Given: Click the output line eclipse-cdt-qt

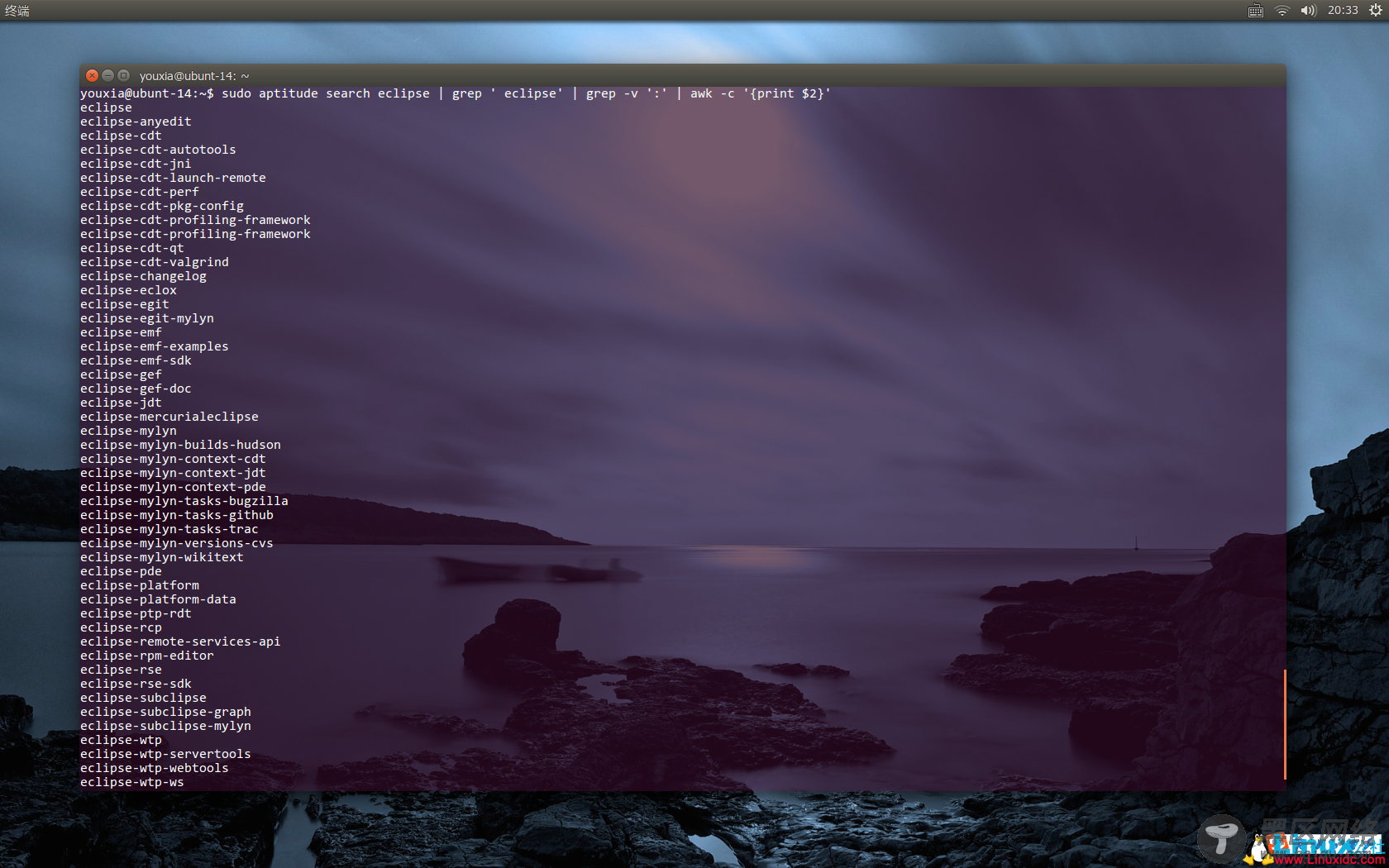Looking at the screenshot, I should coord(132,248).
